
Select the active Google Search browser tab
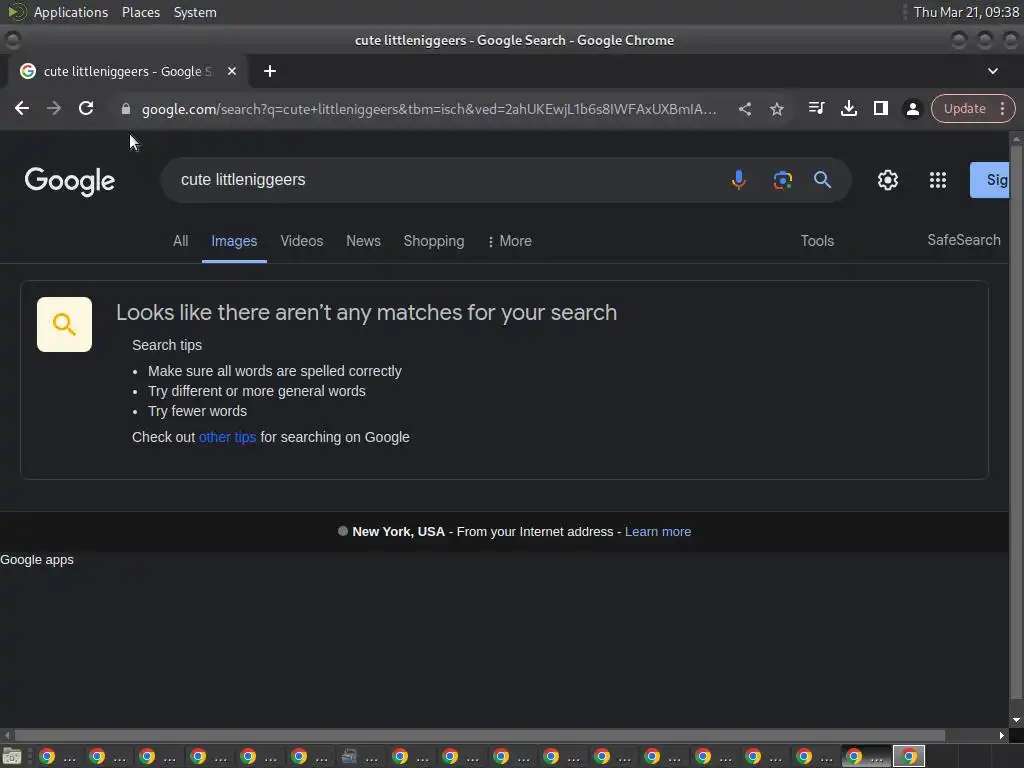click(x=127, y=71)
